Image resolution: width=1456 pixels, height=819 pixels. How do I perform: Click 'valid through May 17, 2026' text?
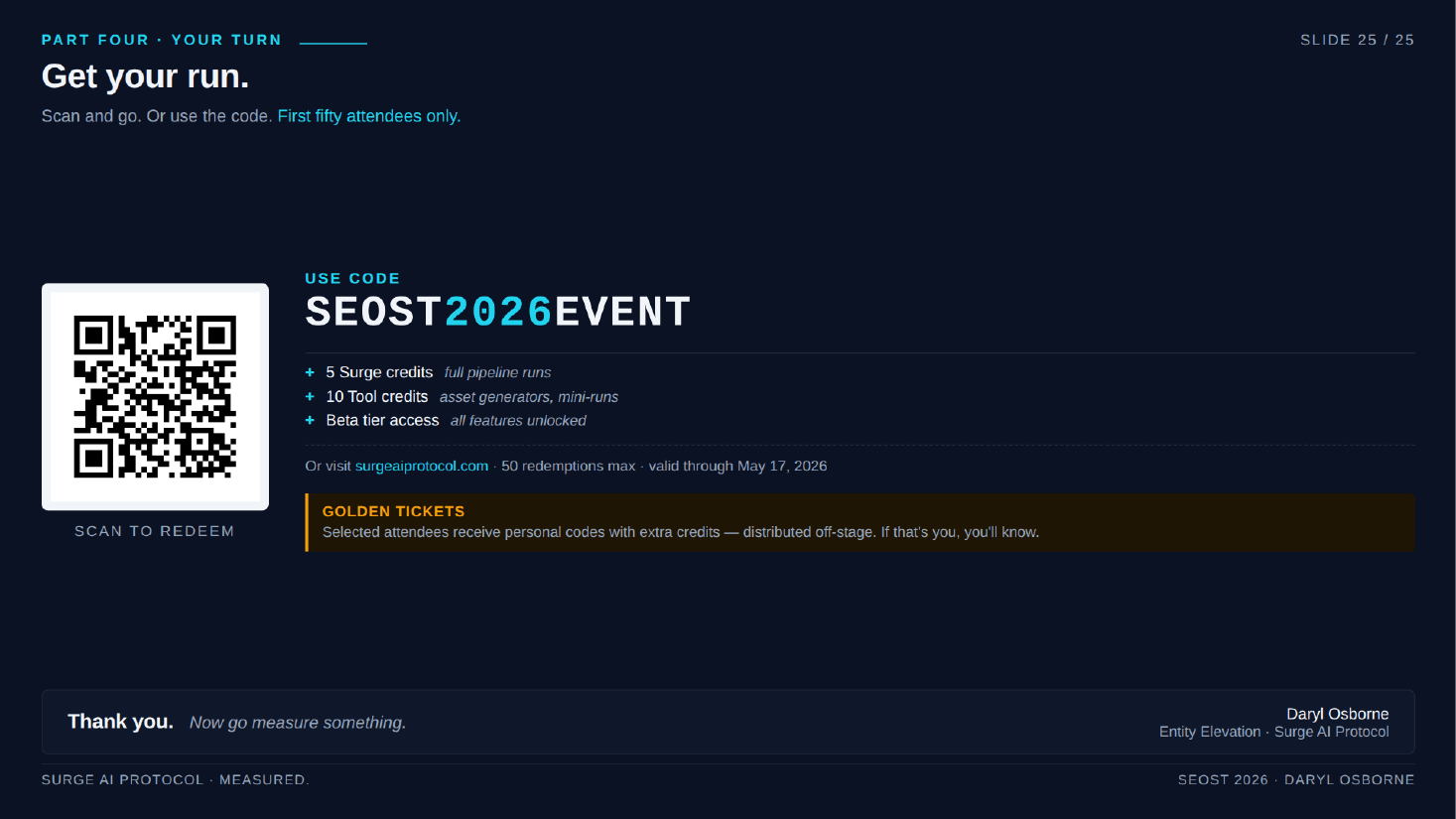tap(737, 466)
